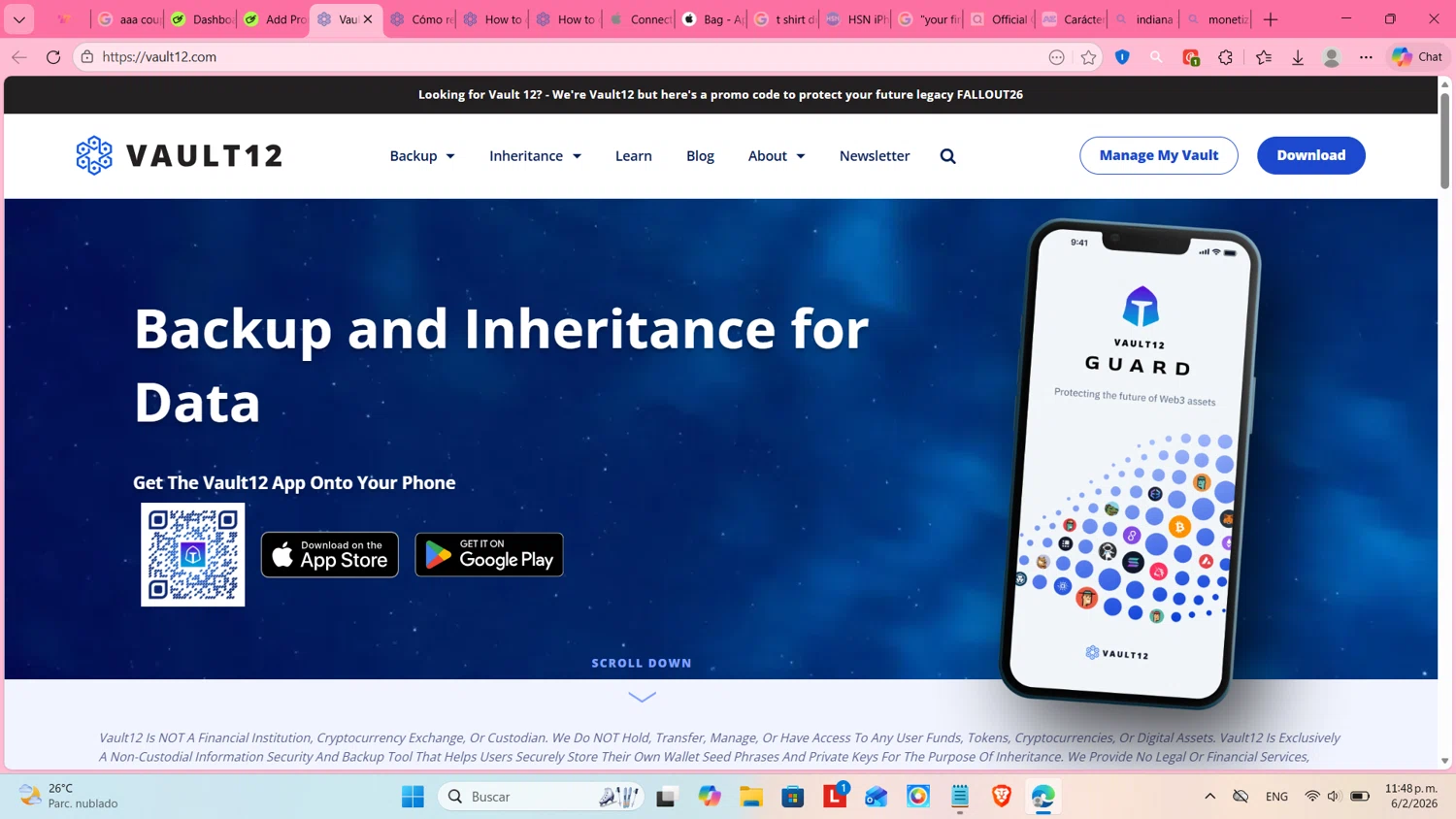Open the red extension with green badge

pos(1191,57)
